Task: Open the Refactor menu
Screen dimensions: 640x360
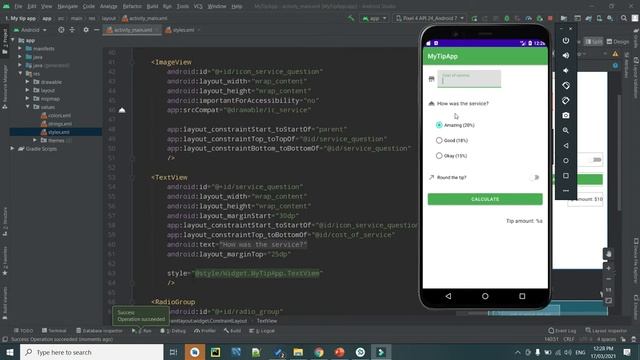Action: pos(132,7)
